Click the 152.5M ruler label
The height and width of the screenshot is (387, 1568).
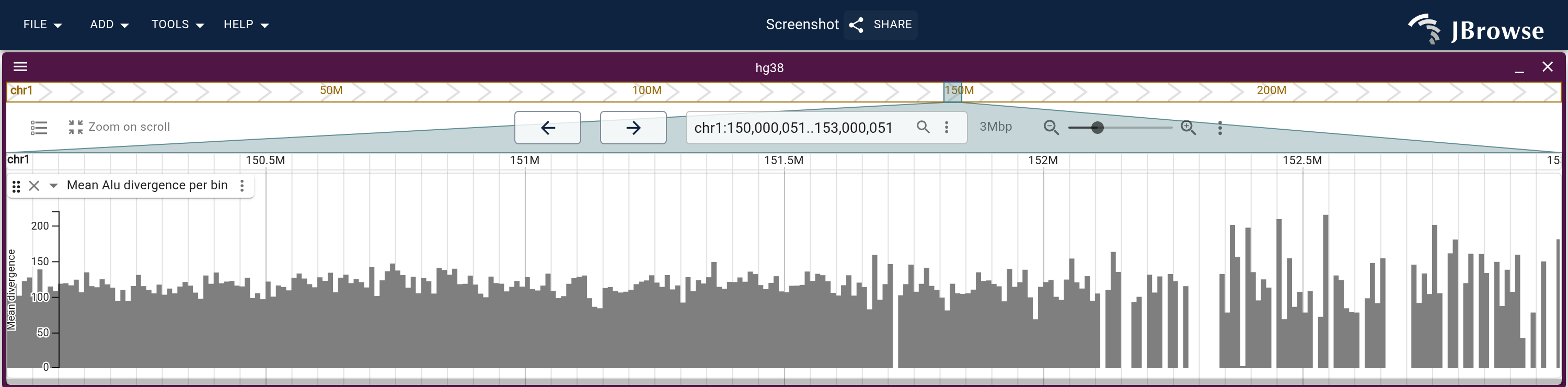(x=1302, y=160)
